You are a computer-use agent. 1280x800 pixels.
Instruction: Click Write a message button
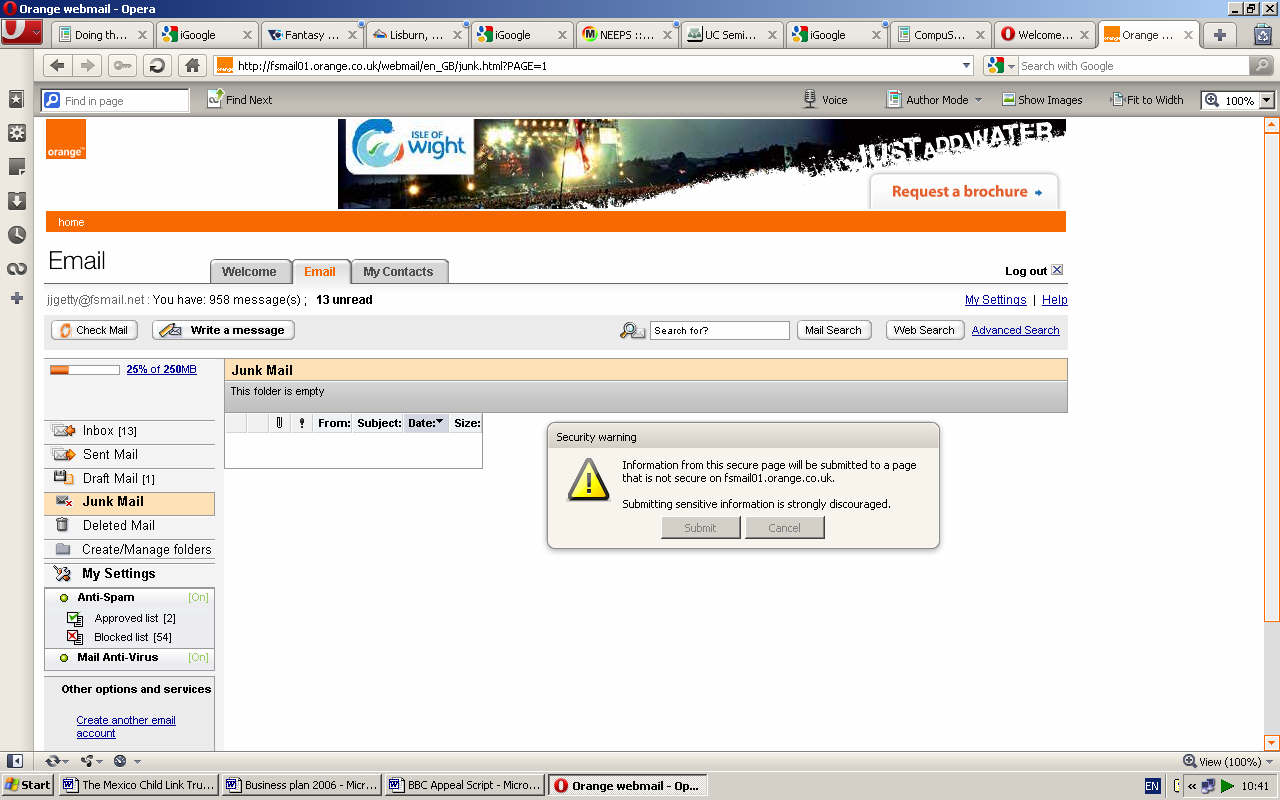tap(223, 330)
